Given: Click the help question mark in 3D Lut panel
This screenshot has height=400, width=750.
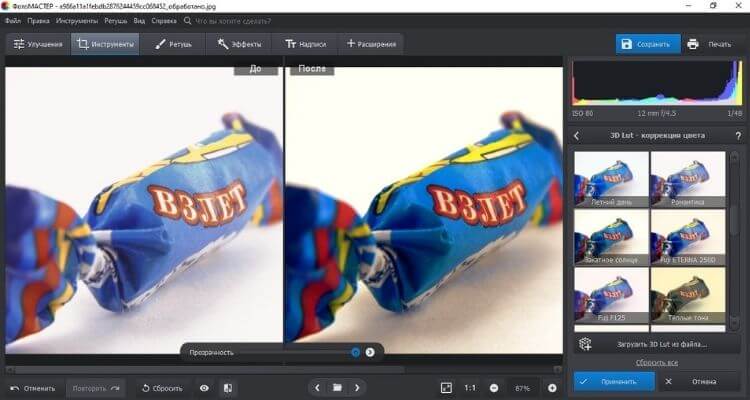Looking at the screenshot, I should [x=738, y=135].
